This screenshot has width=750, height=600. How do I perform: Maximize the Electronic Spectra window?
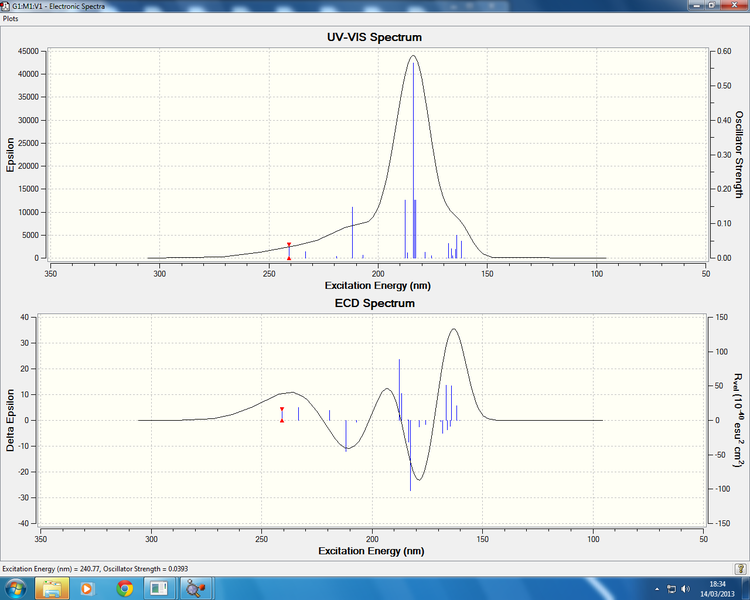click(712, 5)
